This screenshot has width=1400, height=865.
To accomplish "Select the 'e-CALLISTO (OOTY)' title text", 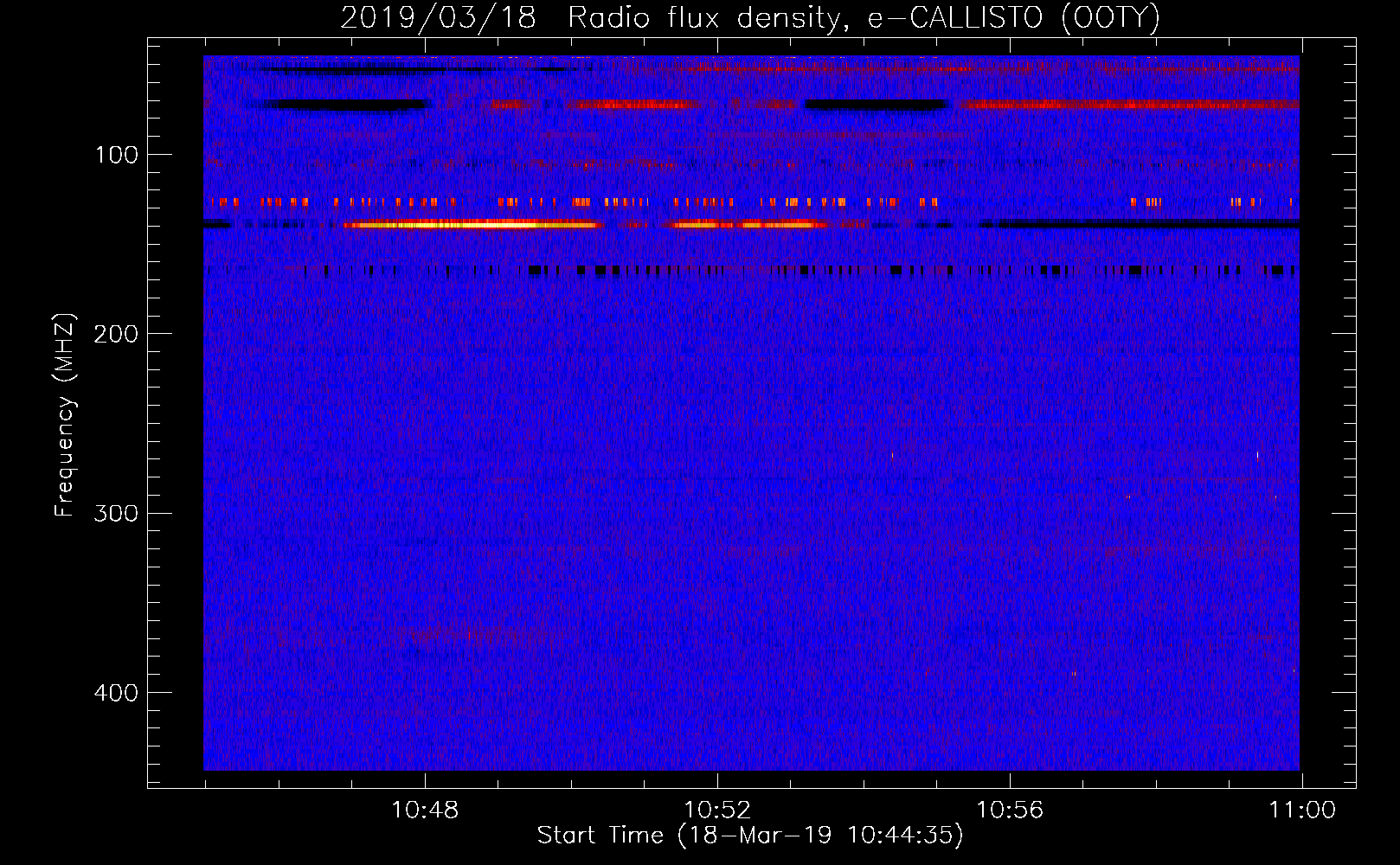I will point(1014,18).
